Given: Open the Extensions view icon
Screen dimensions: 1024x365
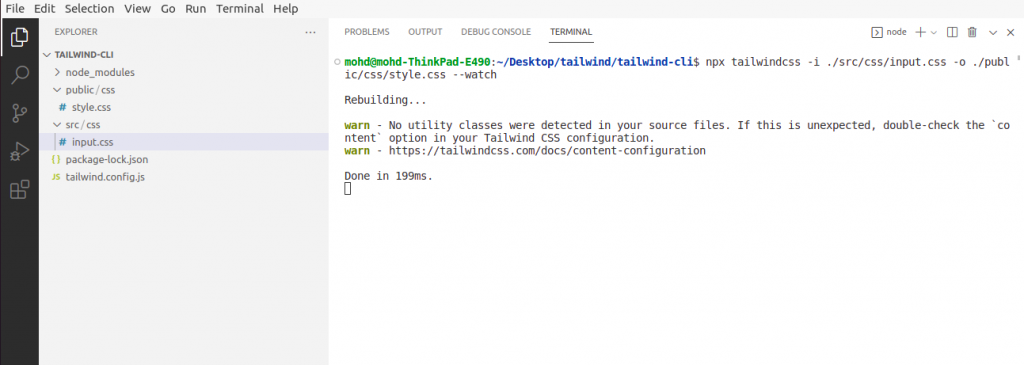Looking at the screenshot, I should (x=20, y=190).
